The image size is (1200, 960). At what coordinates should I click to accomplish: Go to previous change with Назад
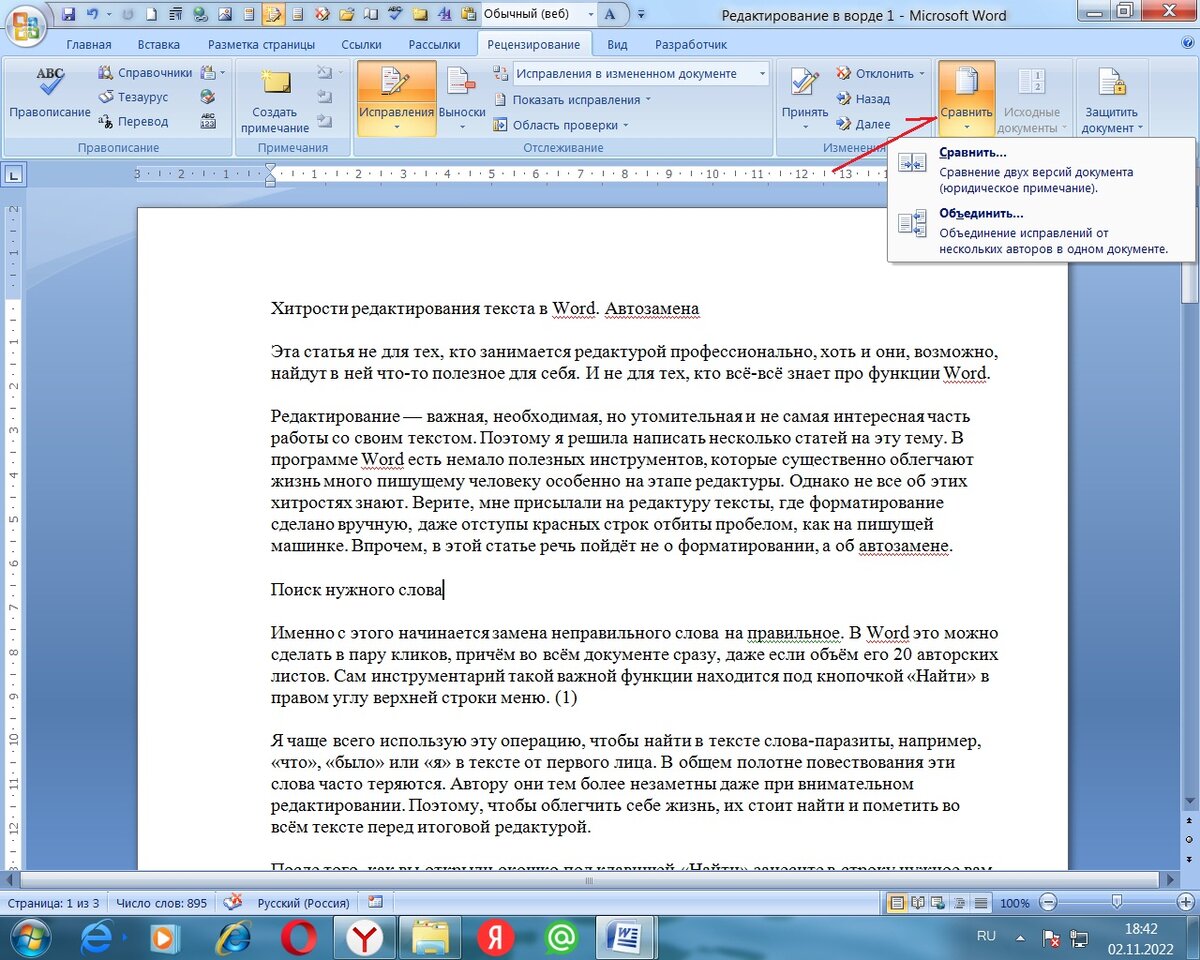[863, 99]
